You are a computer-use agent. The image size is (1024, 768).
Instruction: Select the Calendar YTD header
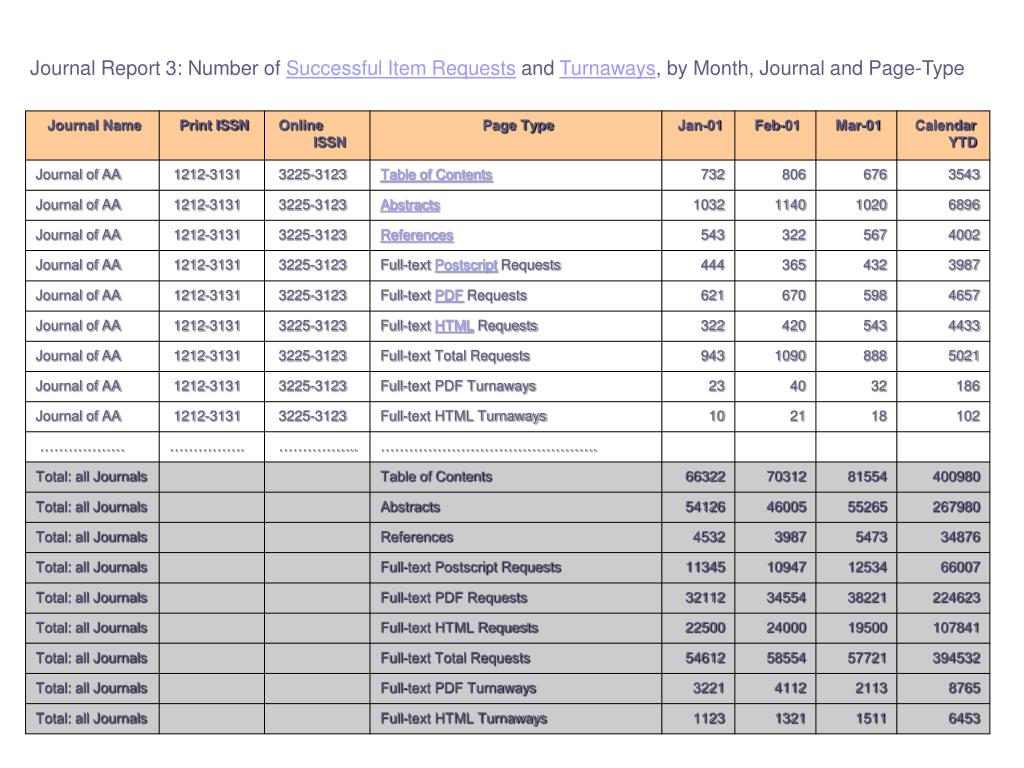tap(944, 135)
